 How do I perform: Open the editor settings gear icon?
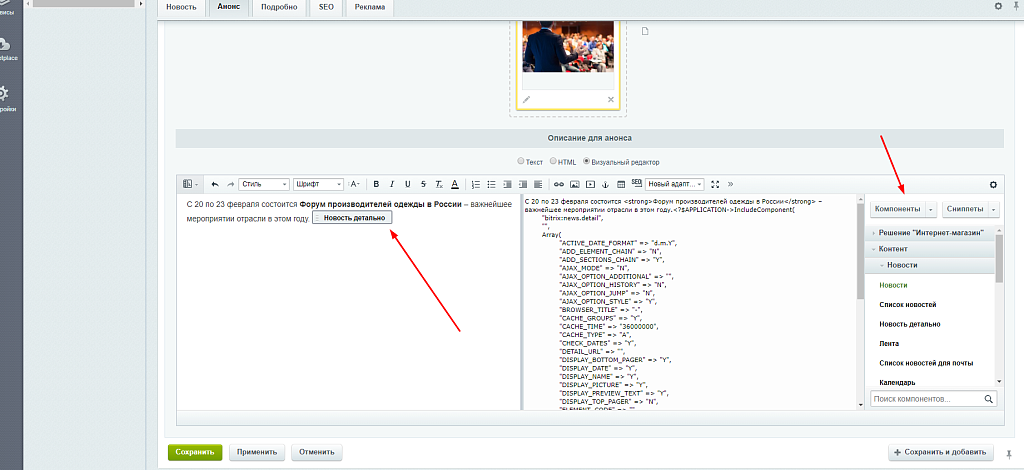(x=993, y=184)
